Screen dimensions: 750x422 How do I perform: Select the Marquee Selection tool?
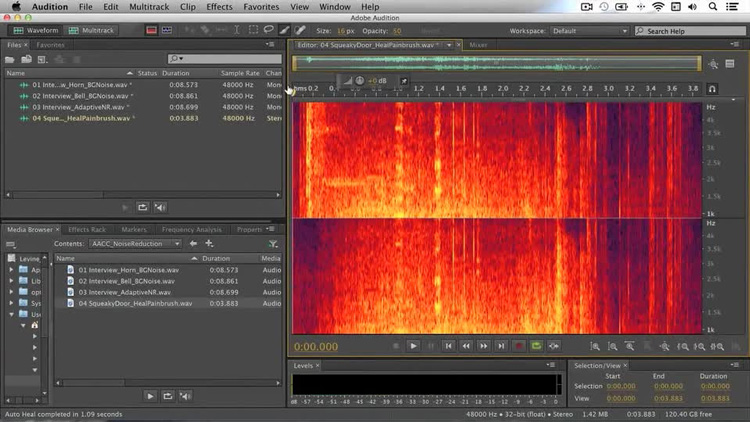coord(253,30)
